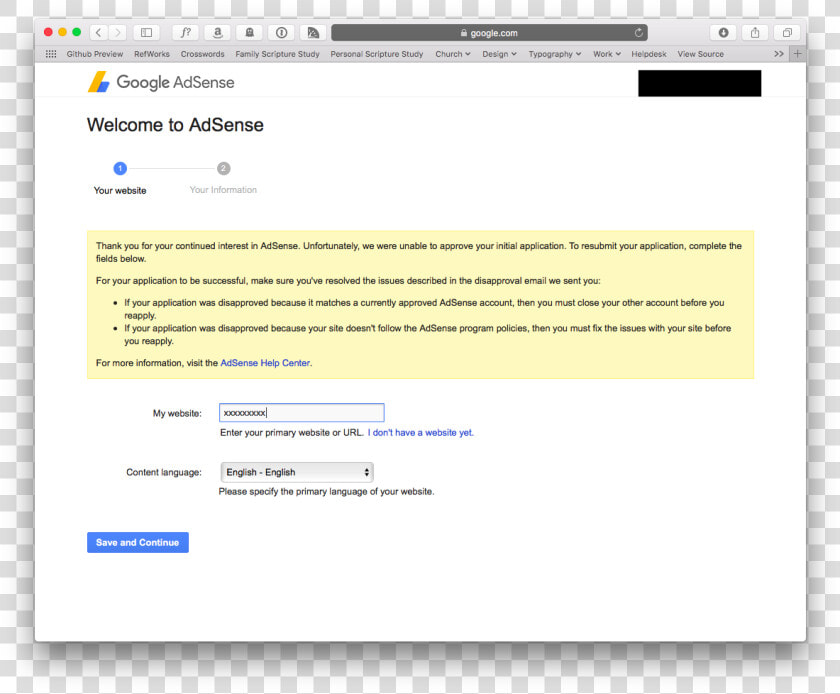
Task: Select step 2 Your information circle
Action: click(223, 168)
